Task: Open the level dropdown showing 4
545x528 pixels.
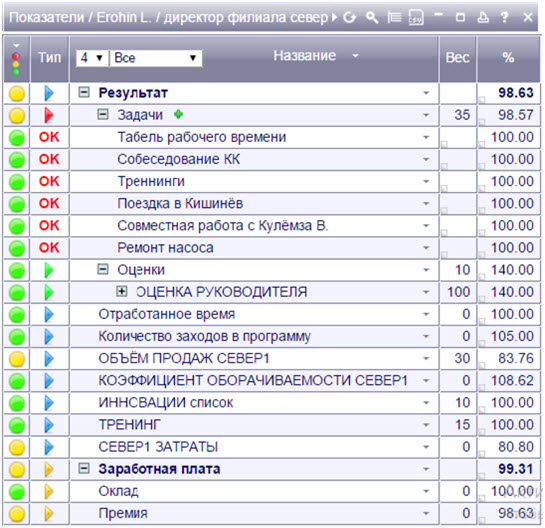Action: tap(92, 58)
